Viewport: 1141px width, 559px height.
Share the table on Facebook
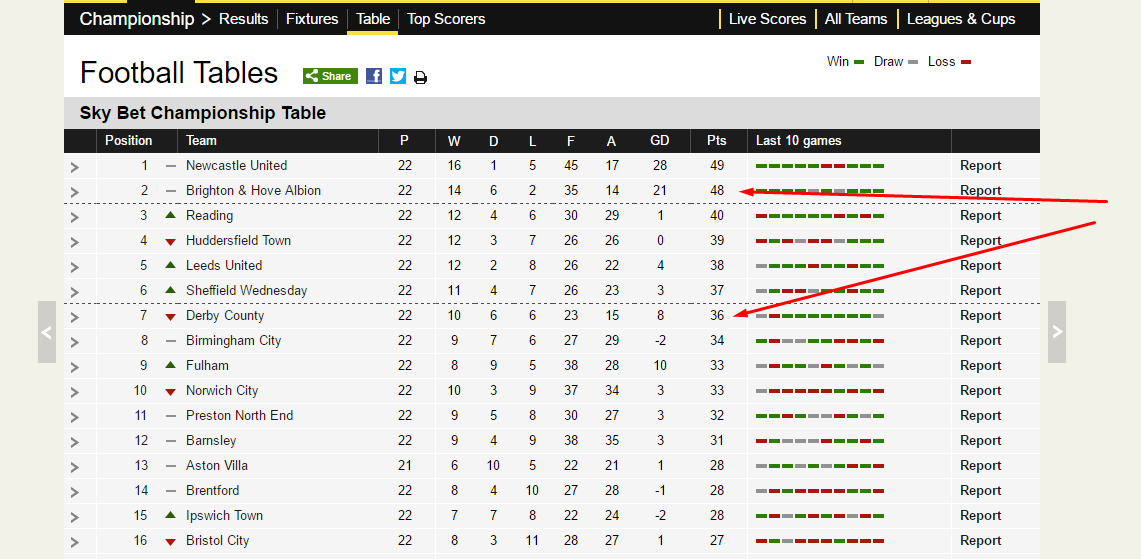coord(373,76)
